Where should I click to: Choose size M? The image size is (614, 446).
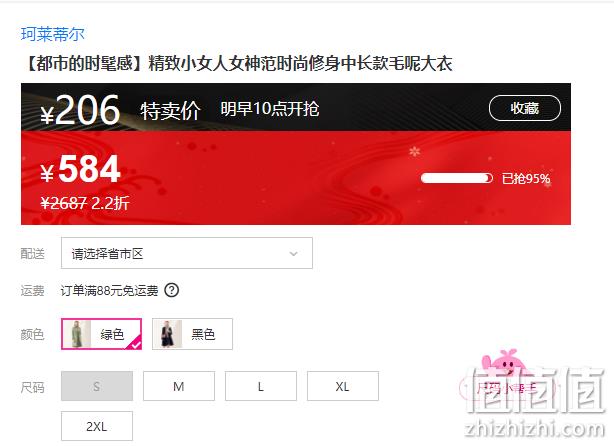click(179, 386)
